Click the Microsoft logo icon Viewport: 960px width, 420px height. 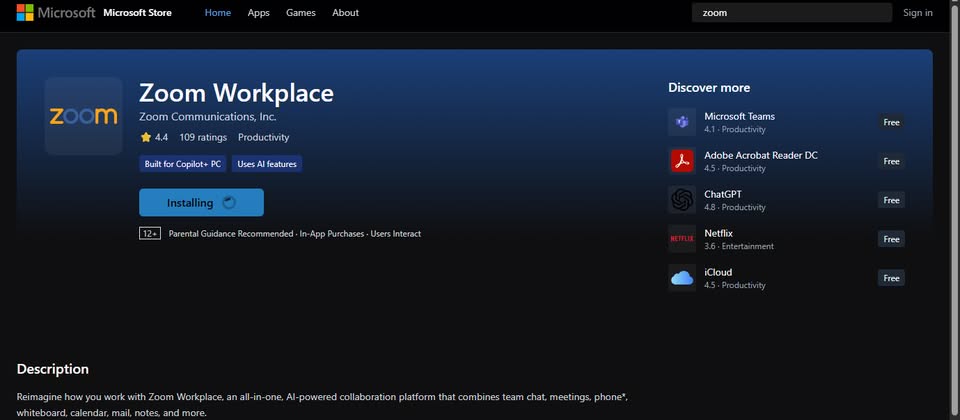25,13
